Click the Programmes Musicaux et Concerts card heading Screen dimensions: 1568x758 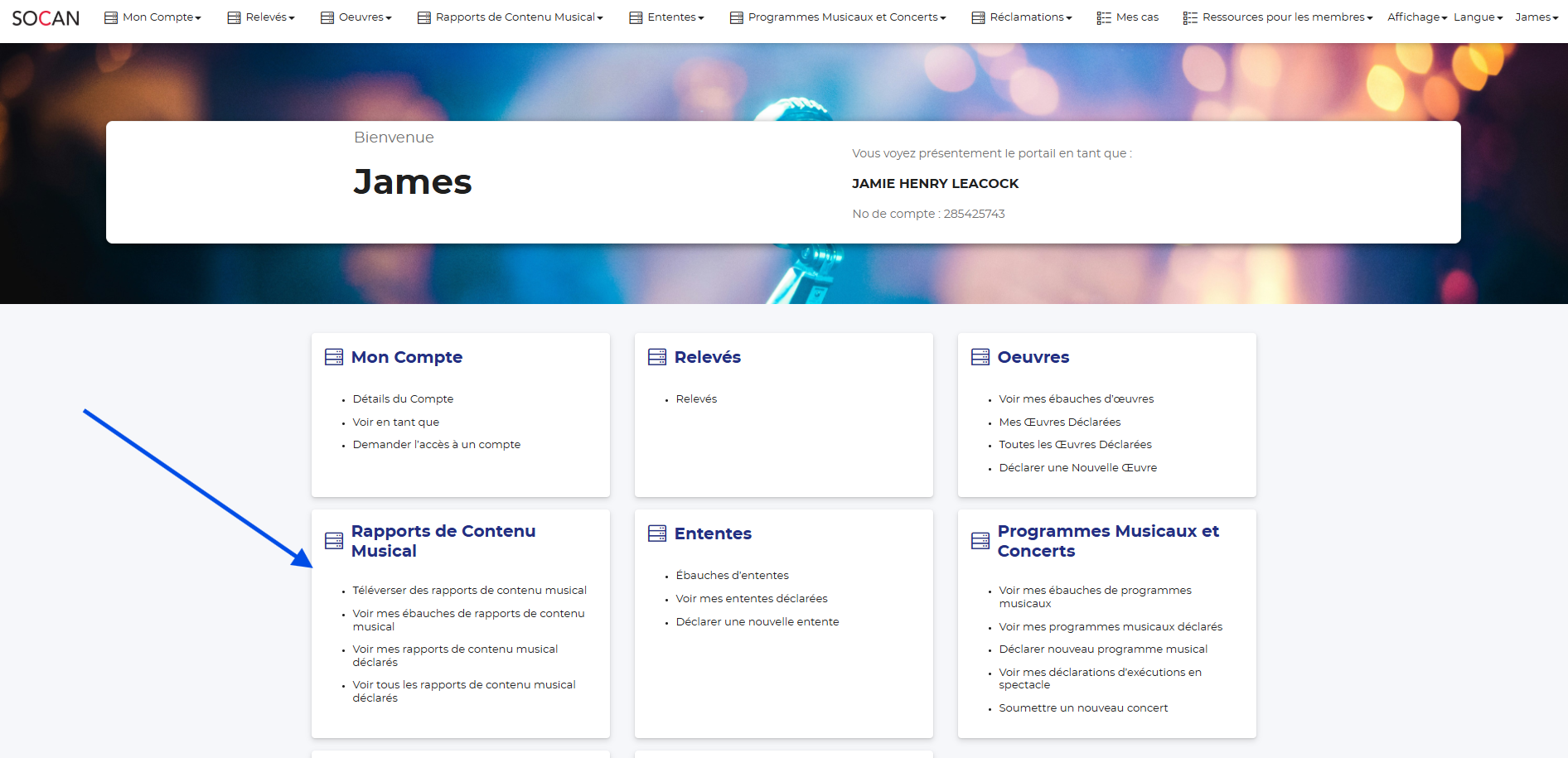click(1107, 541)
